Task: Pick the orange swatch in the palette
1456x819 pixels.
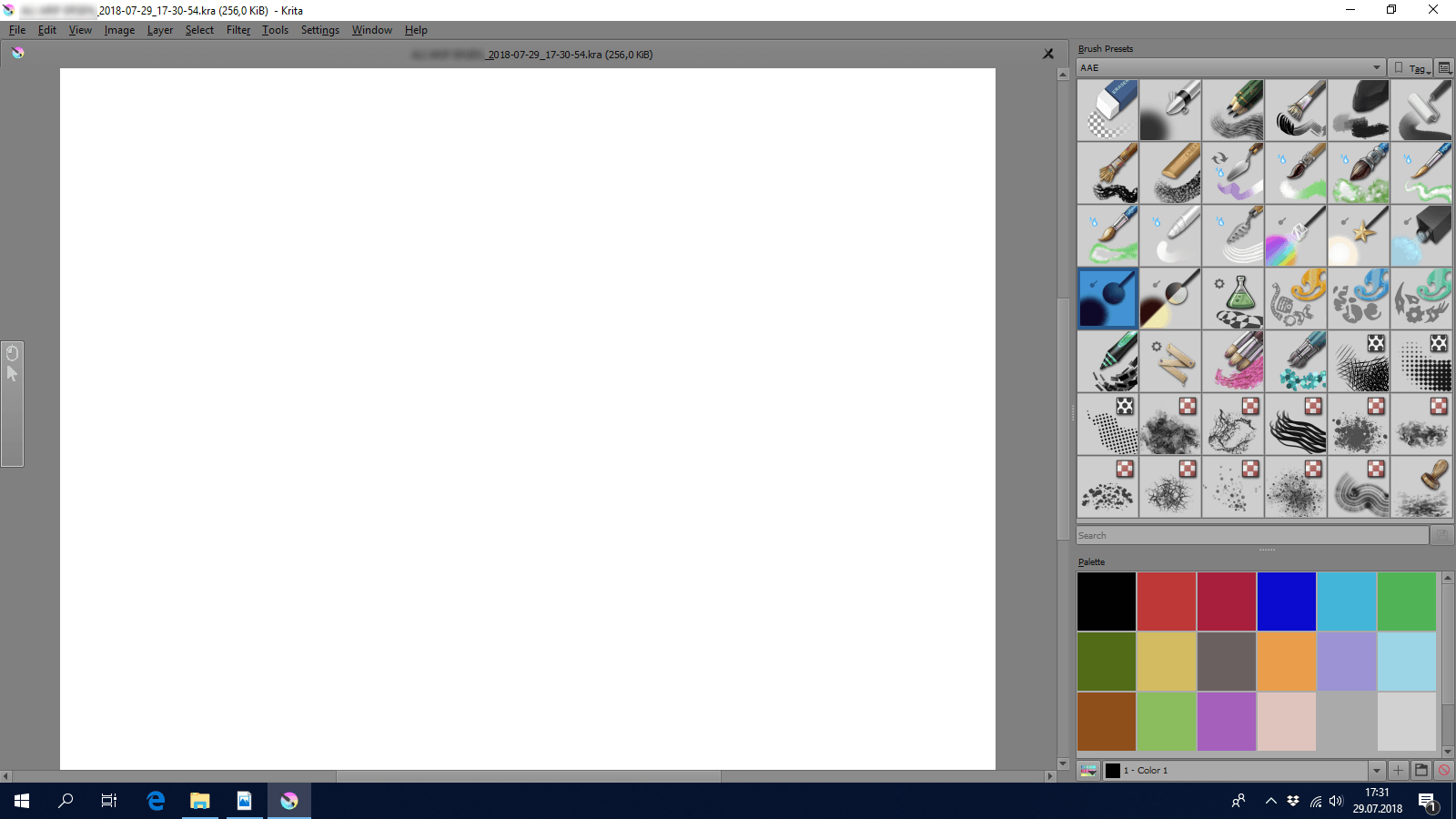Action: [x=1286, y=662]
